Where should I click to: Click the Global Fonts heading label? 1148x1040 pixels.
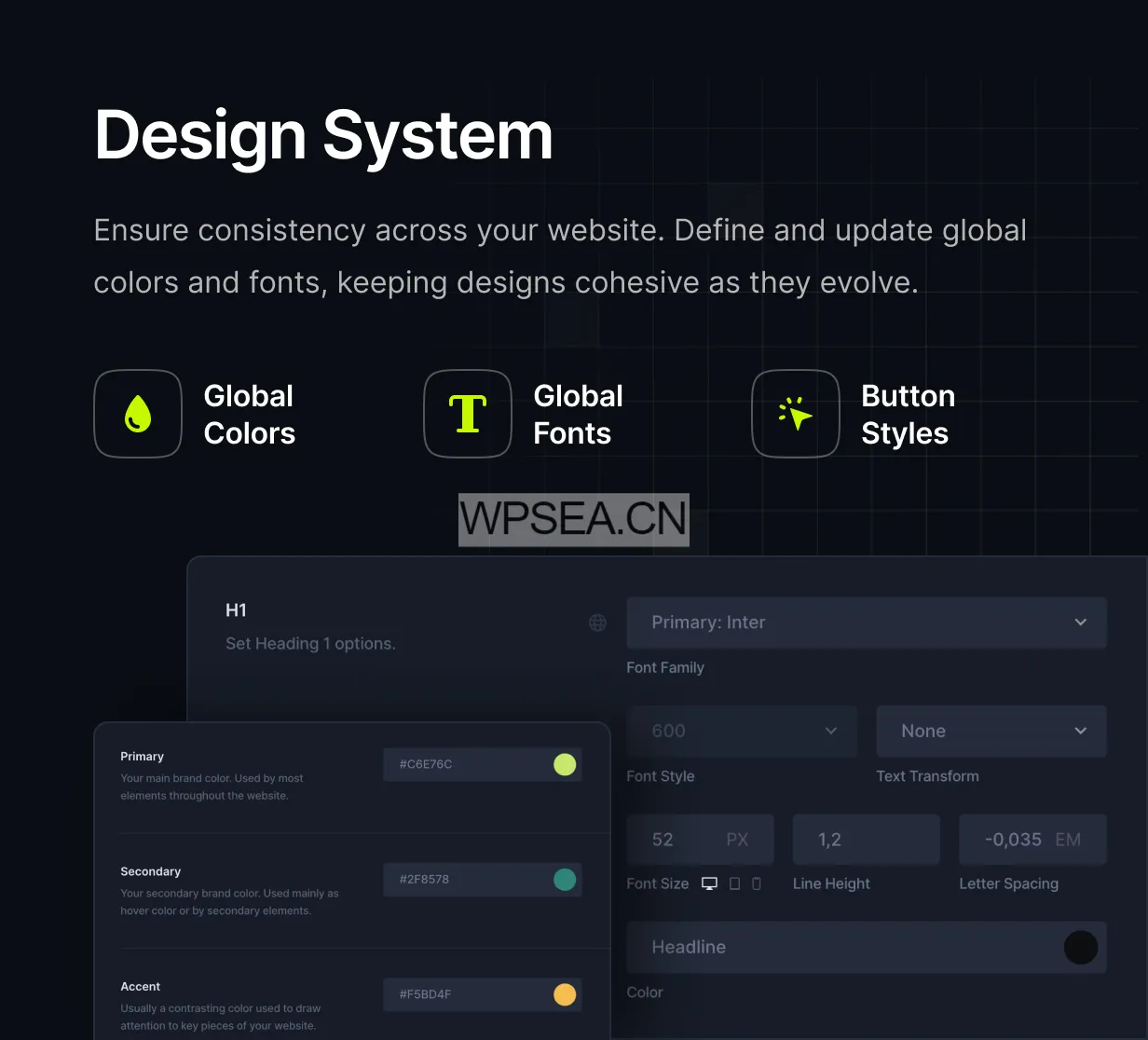tap(578, 415)
